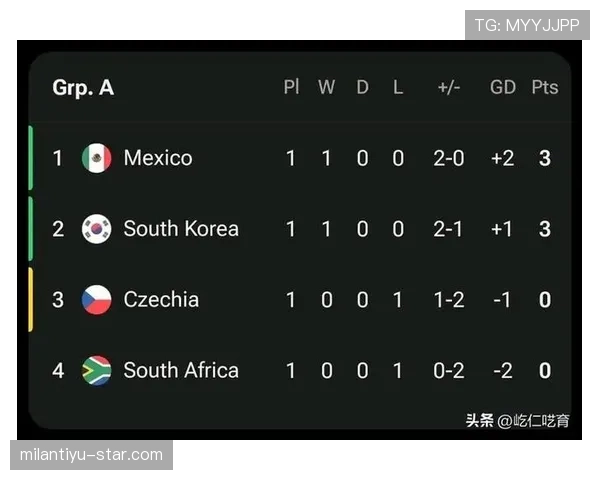Image resolution: width=600 pixels, height=480 pixels.
Task: Click the Mexico flag icon
Action: 96,158
